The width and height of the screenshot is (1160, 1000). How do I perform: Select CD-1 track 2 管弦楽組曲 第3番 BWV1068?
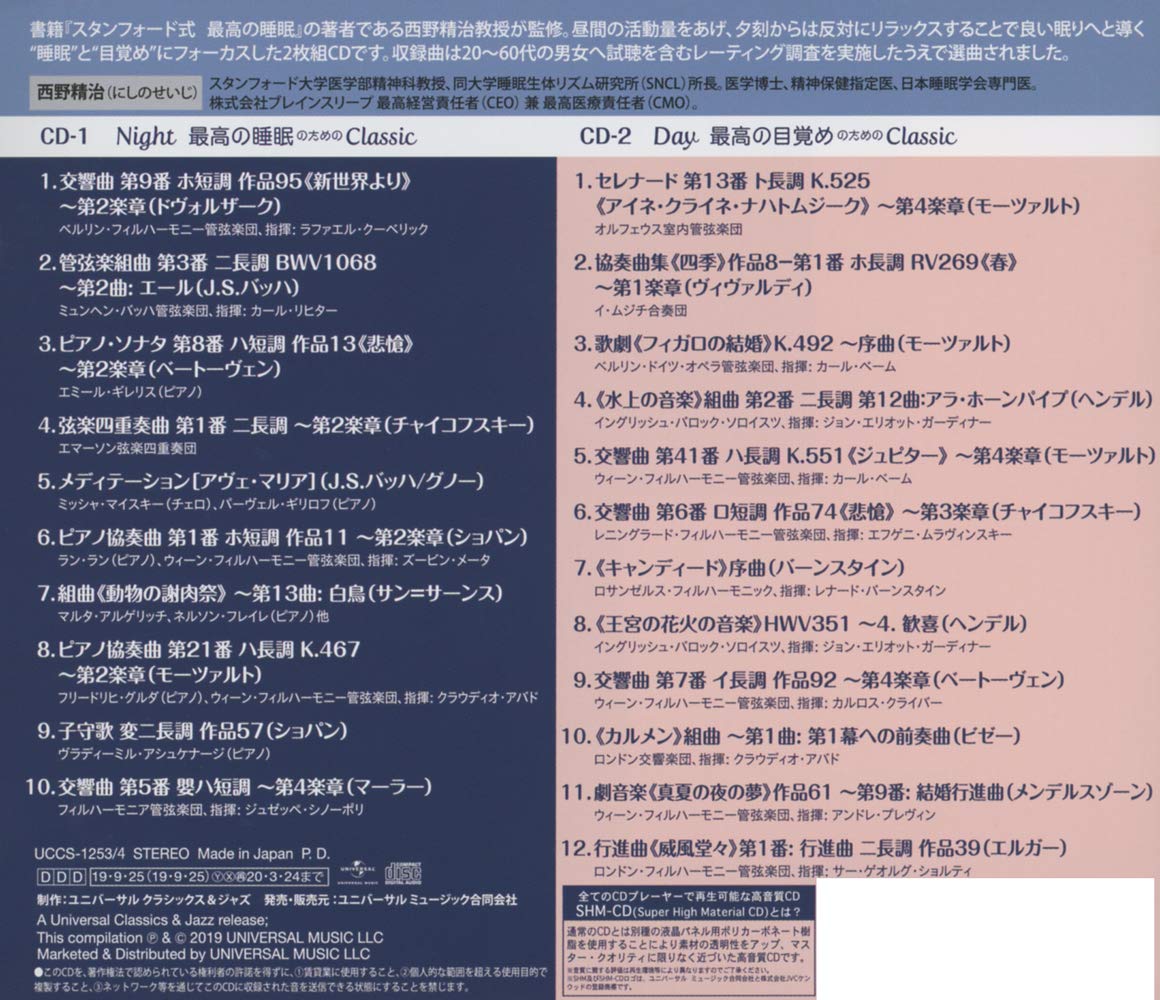tap(207, 274)
